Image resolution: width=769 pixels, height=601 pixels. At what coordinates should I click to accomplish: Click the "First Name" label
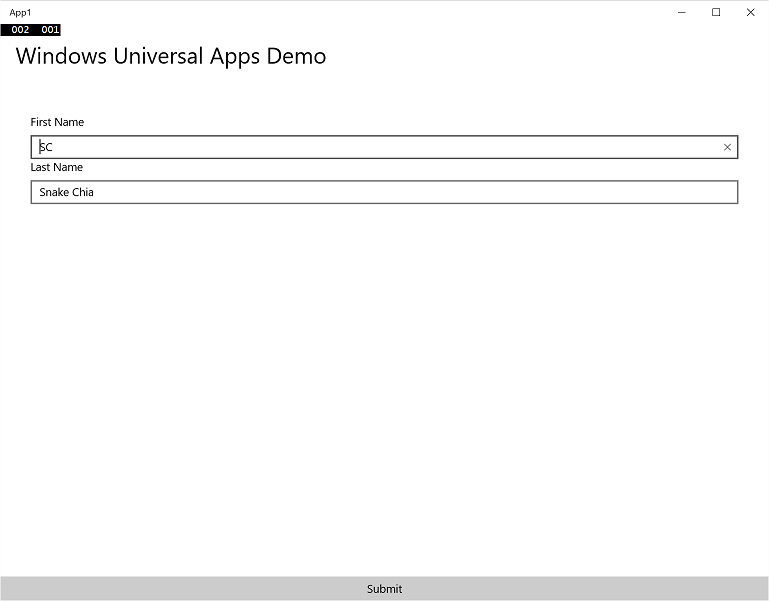[x=57, y=122]
